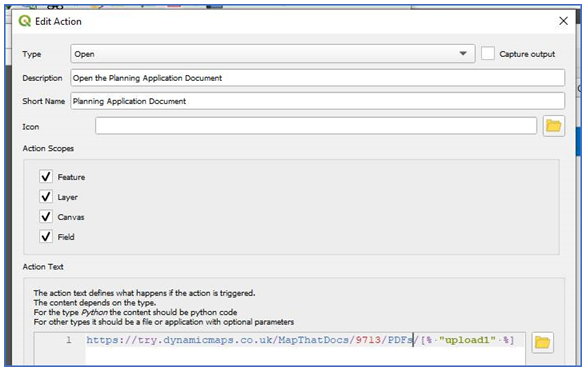Browse for an icon file with folder button
588x371 pixels.
[554, 126]
